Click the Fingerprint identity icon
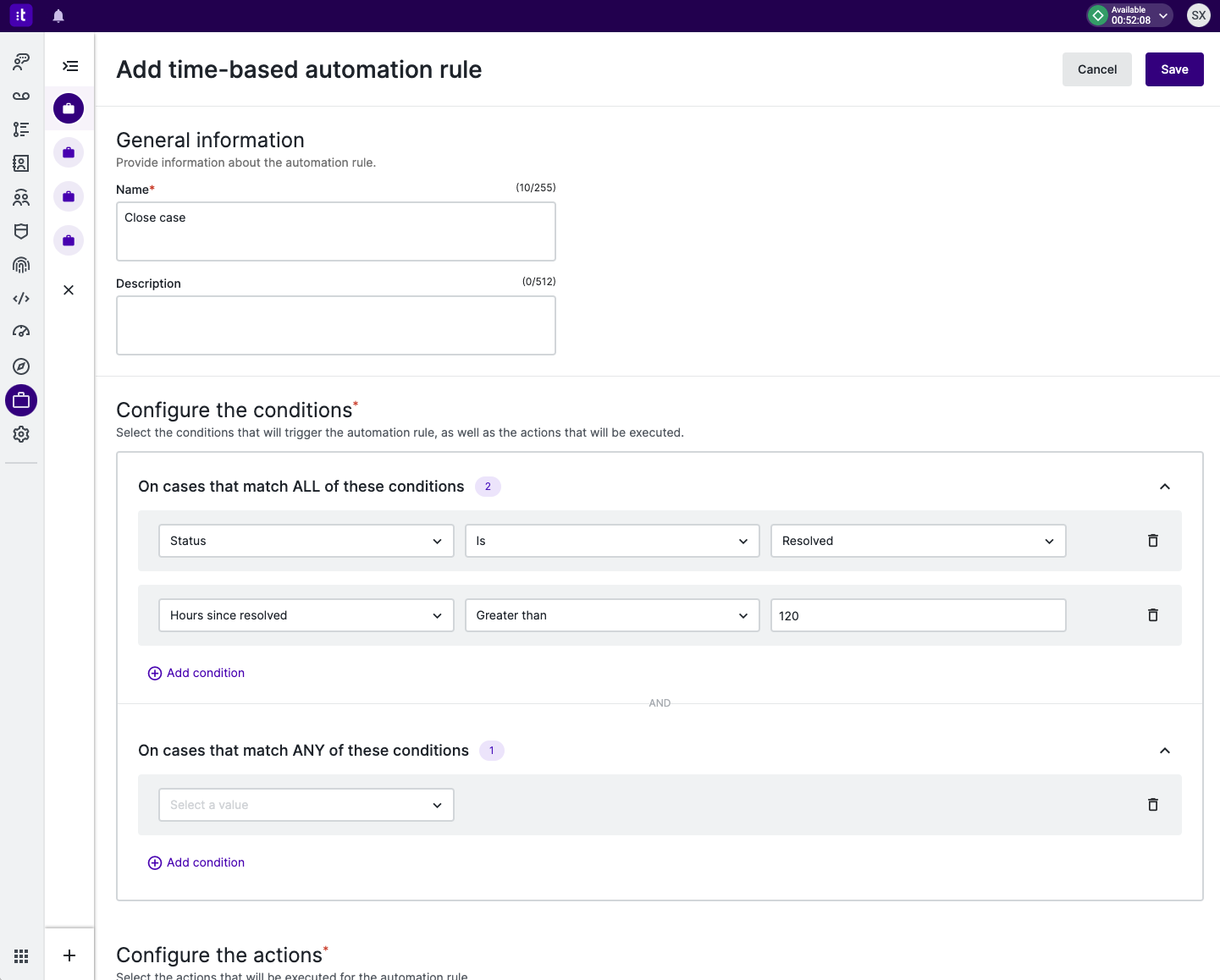Viewport: 1220px width, 980px height. click(20, 264)
